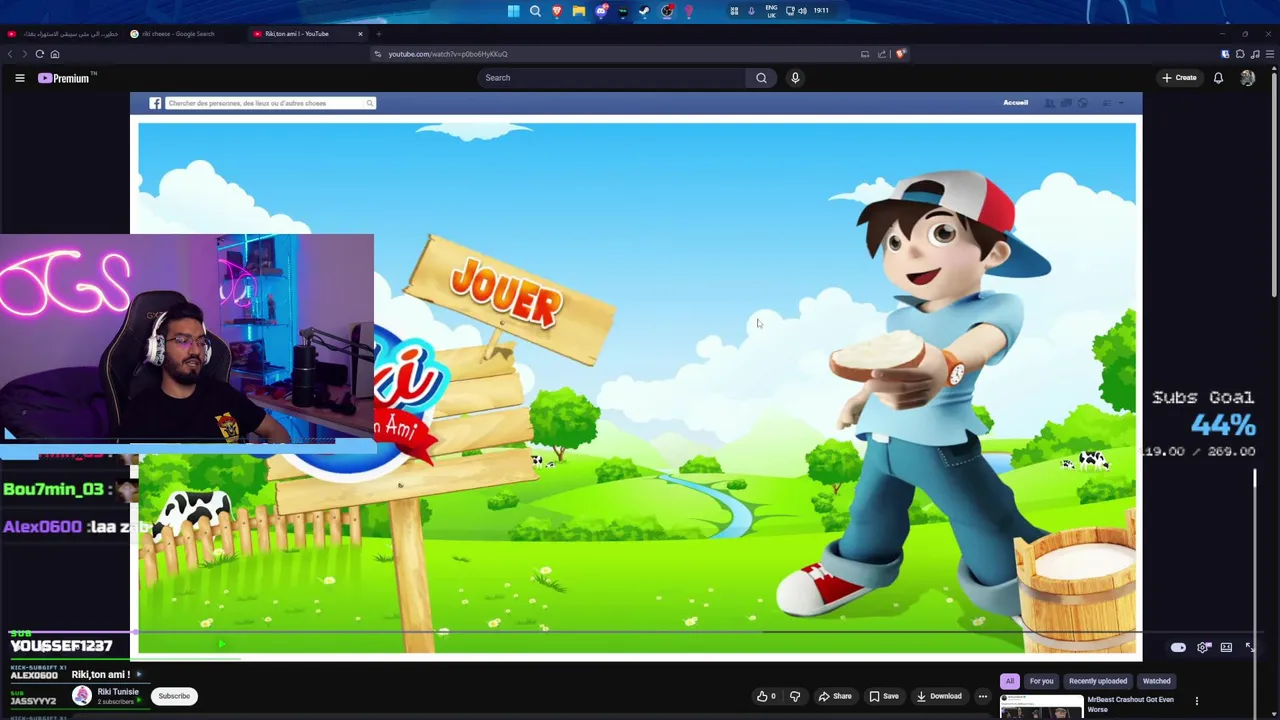
Task: Open MrBeast Crashout video thumbnail
Action: pos(1041,707)
